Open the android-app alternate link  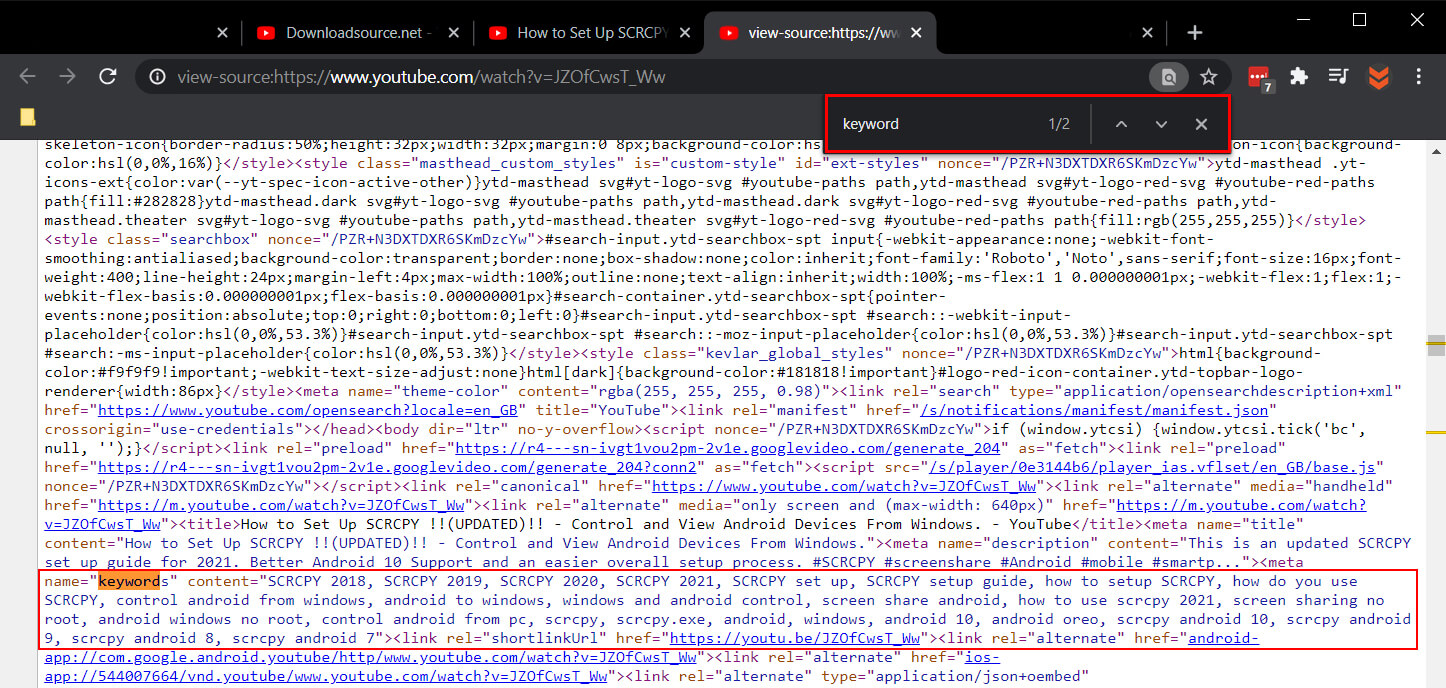(651, 647)
